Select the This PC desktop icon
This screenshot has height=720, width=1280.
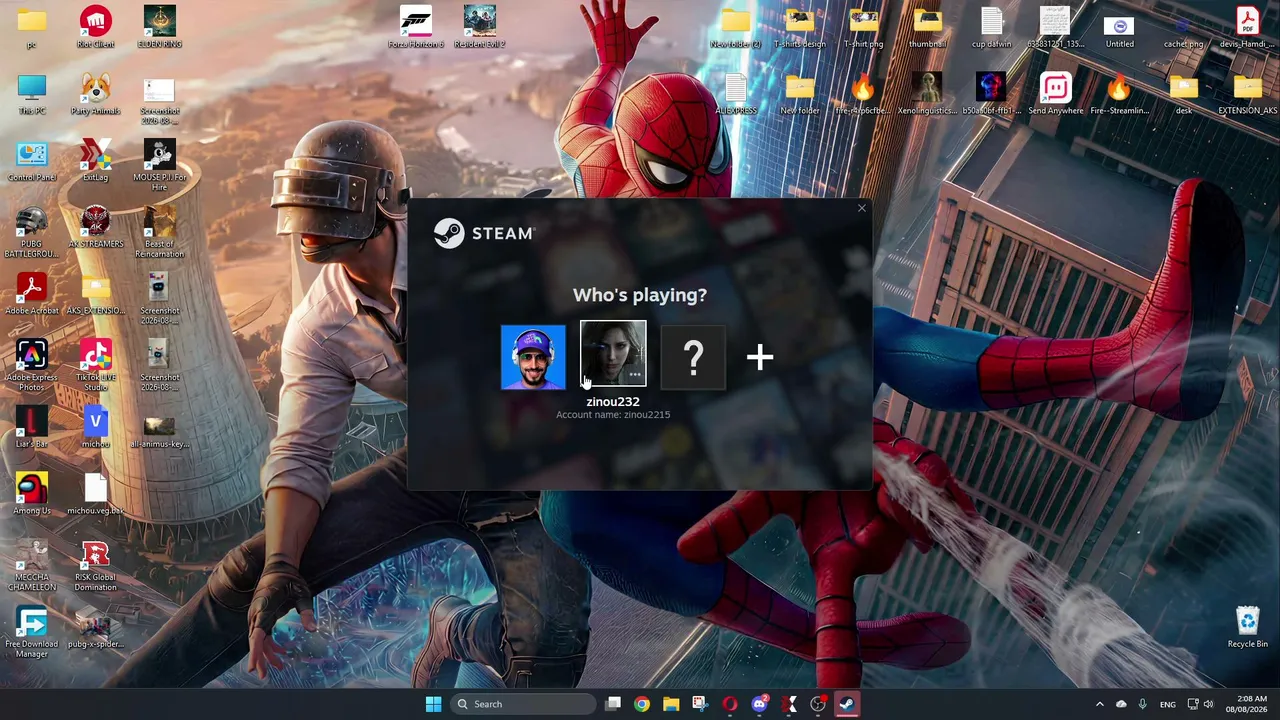(32, 94)
